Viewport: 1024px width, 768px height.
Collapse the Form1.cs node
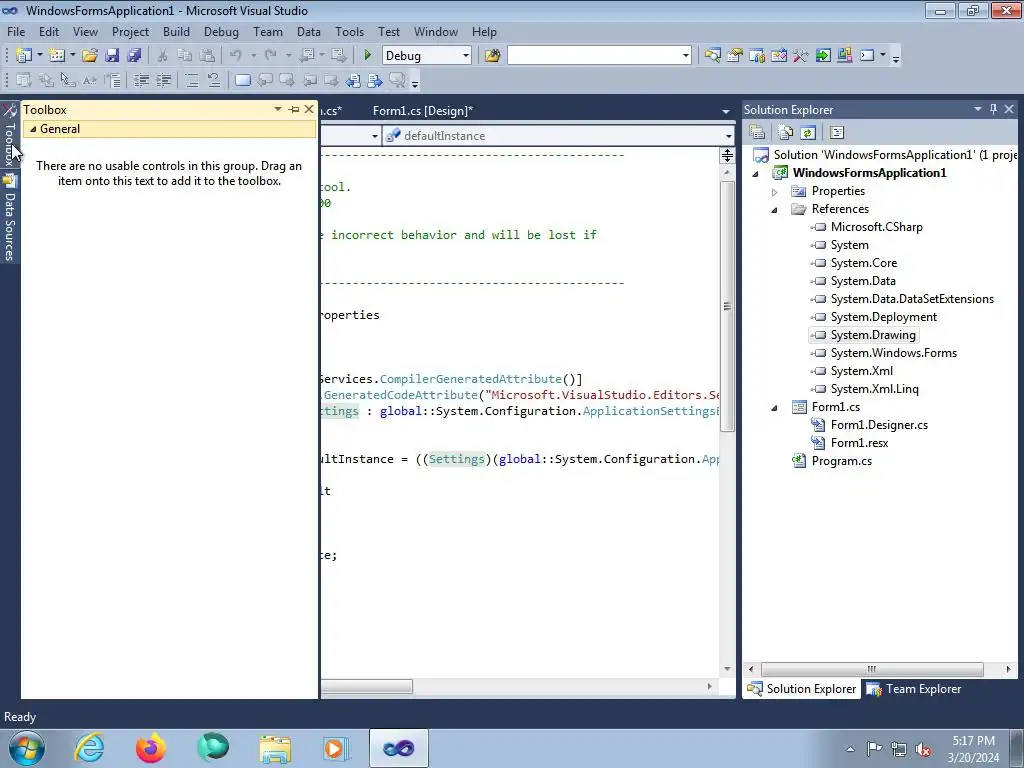click(775, 408)
